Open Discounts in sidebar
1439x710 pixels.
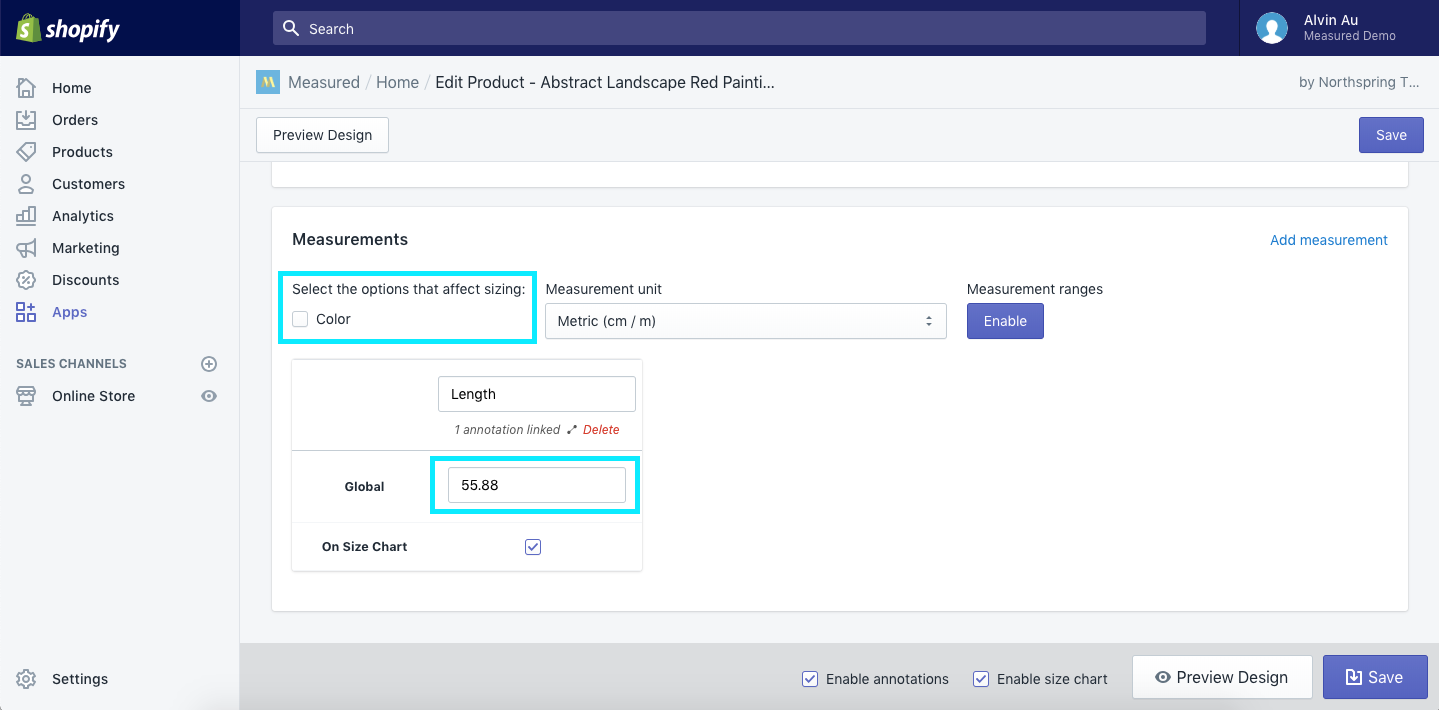point(86,280)
